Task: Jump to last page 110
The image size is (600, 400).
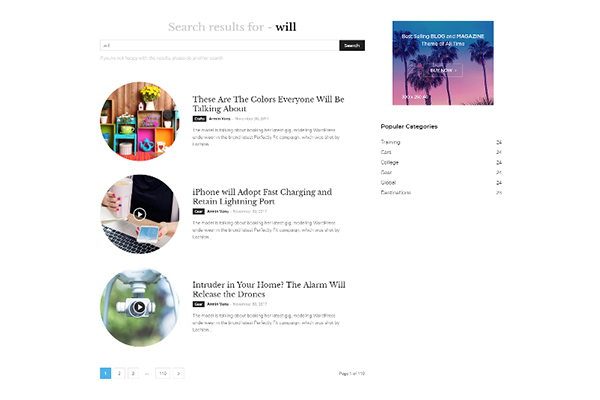Action: 163,373
